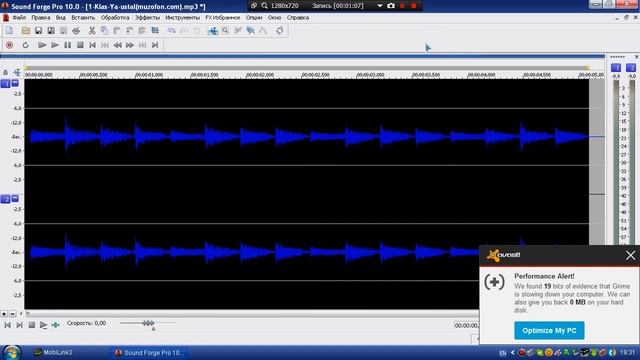Click the green scrub icon in data window

56,325
